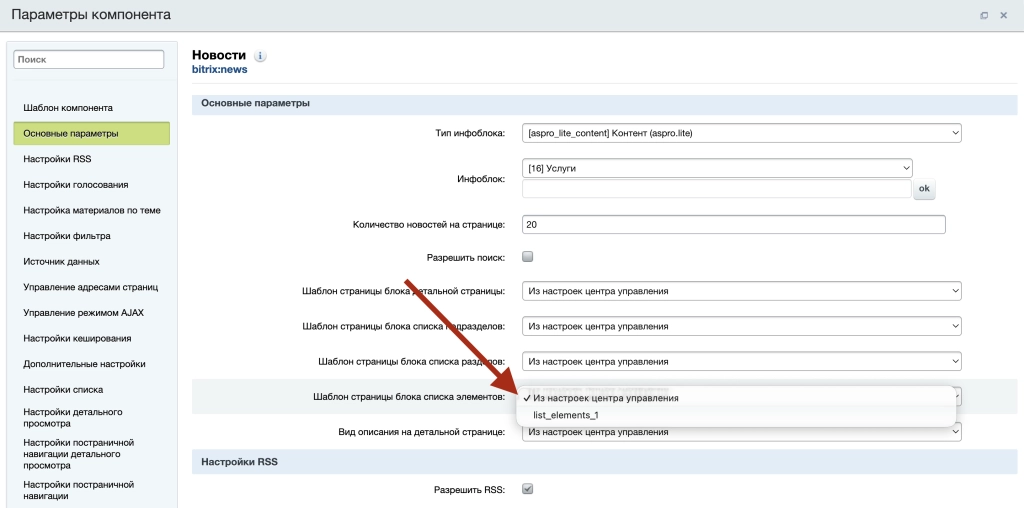Screen dimensions: 1024x508
Task: Open Вид описания на детальной странице dropdown
Action: point(741,432)
